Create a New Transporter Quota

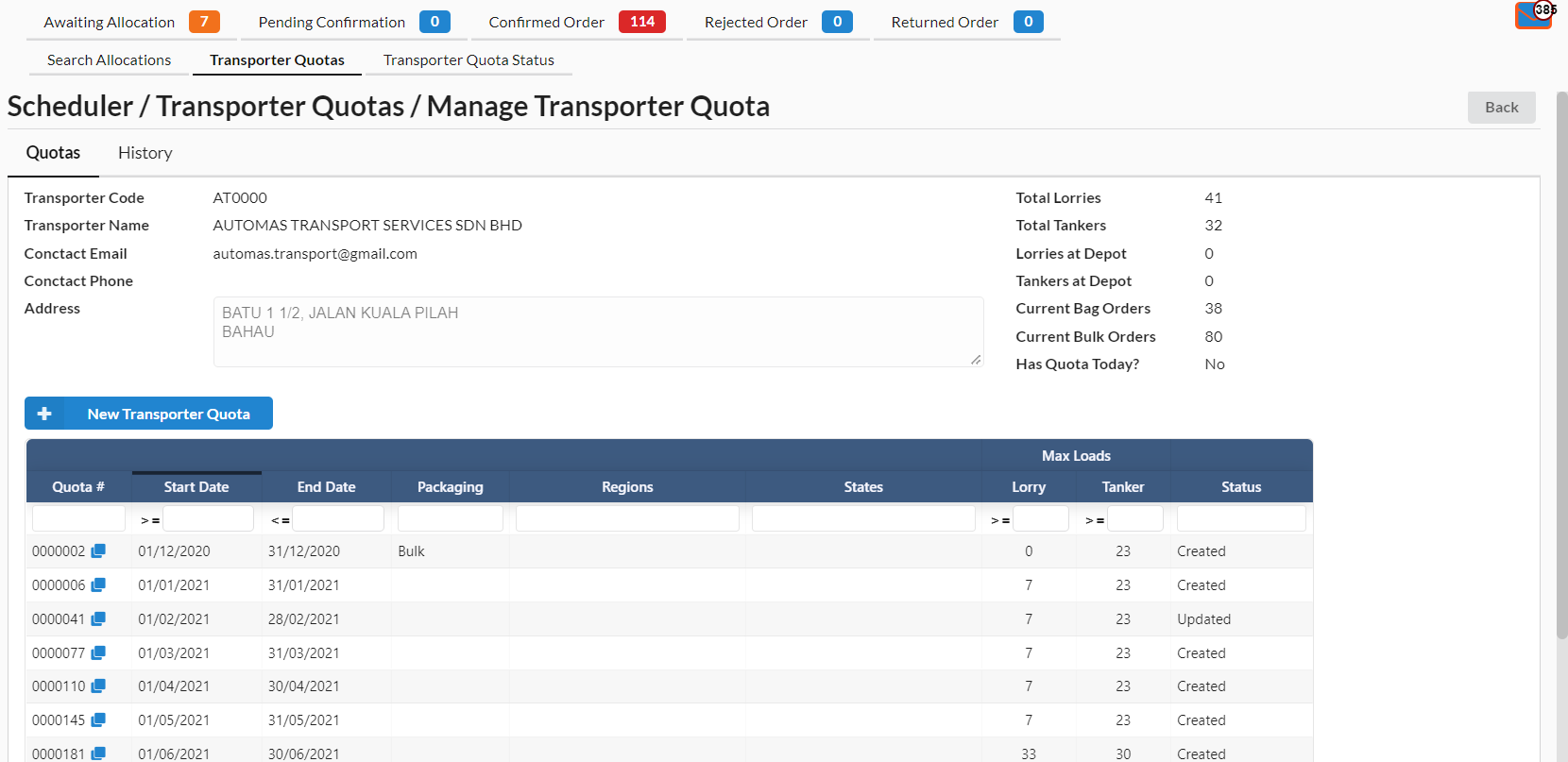(x=148, y=414)
